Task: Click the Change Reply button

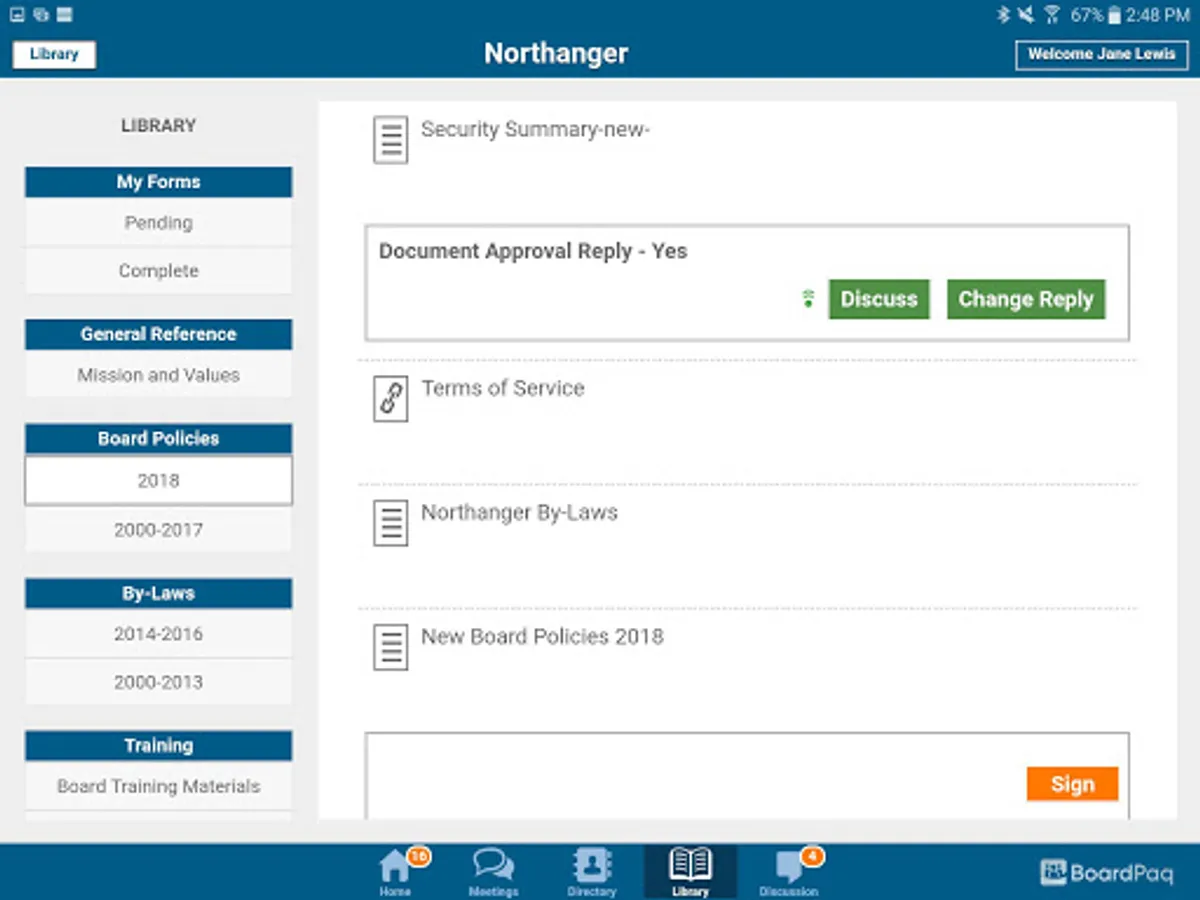Action: [1026, 299]
